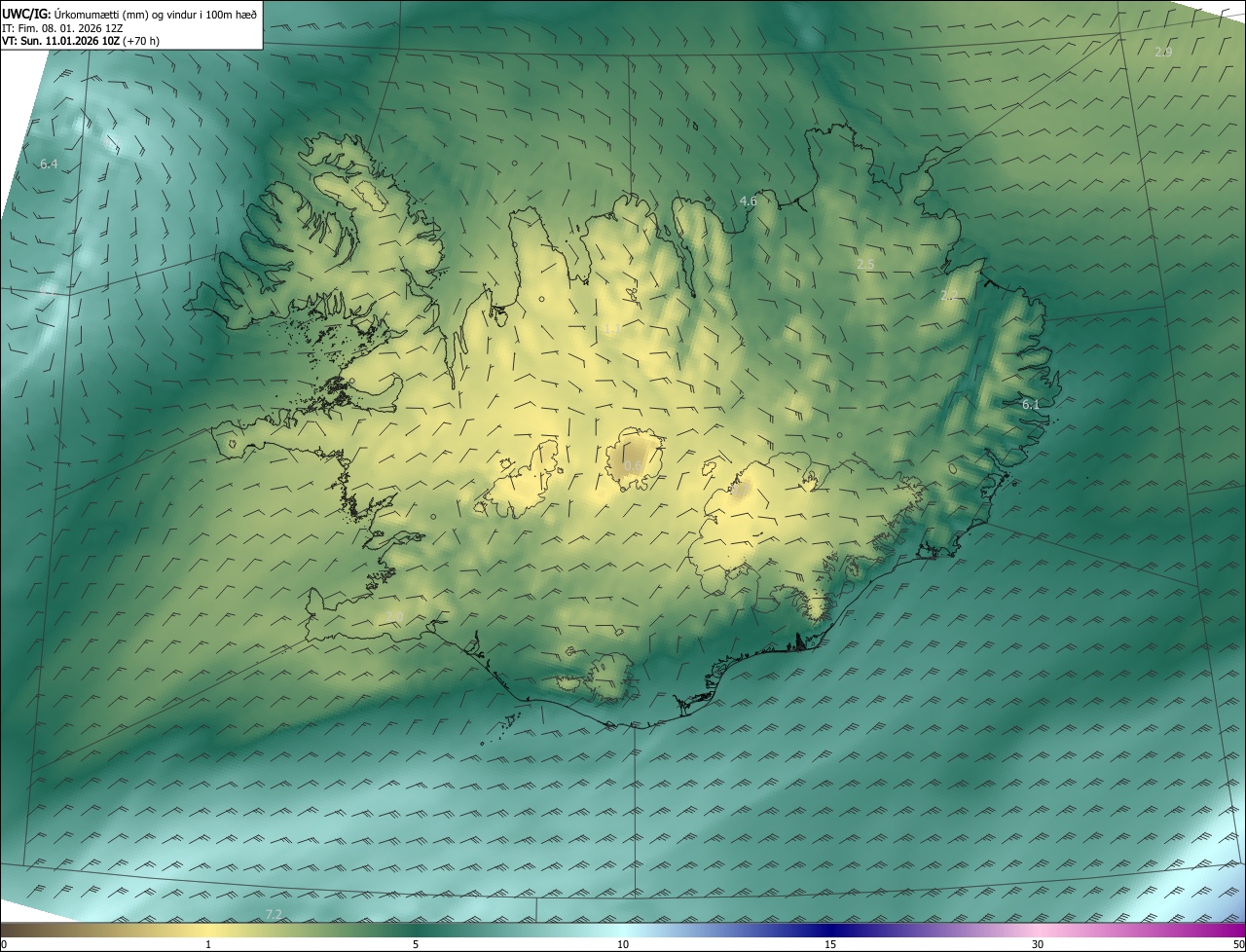Screen dimensions: 1246x952
Task: Click the 2.5 value label inland northeast
Action: pos(865,265)
